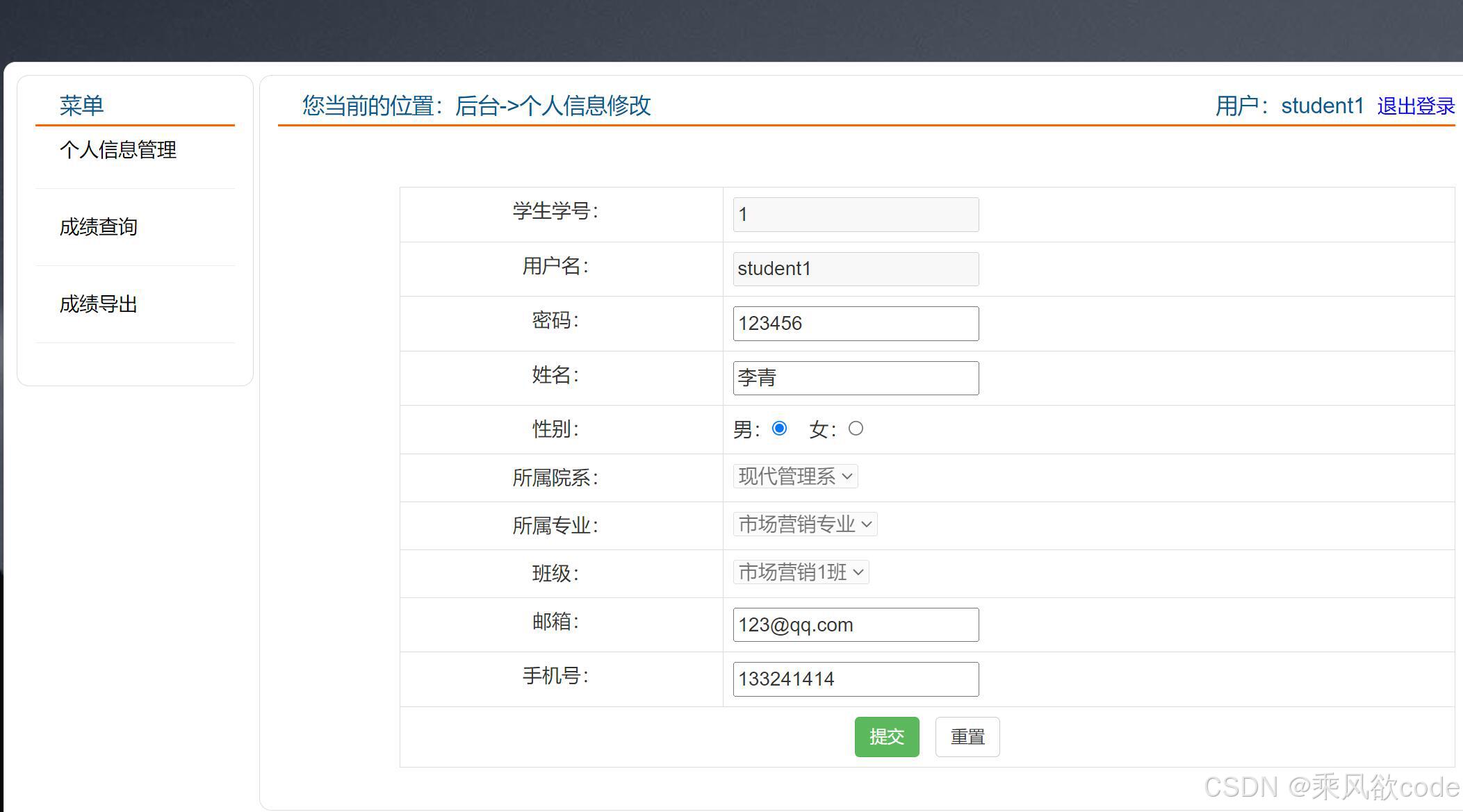Click the 邮箱 email input box
The height and width of the screenshot is (812, 1463).
pos(856,625)
